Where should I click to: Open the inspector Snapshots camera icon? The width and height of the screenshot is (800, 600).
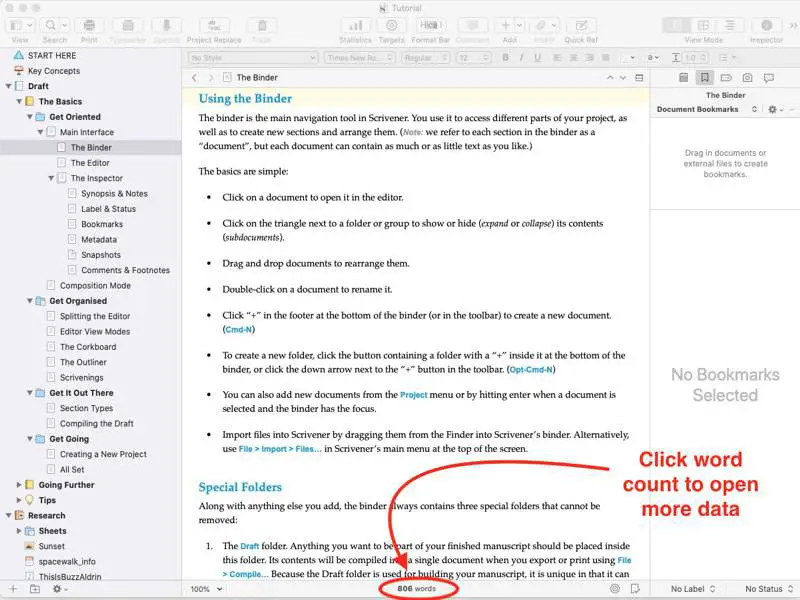[747, 78]
